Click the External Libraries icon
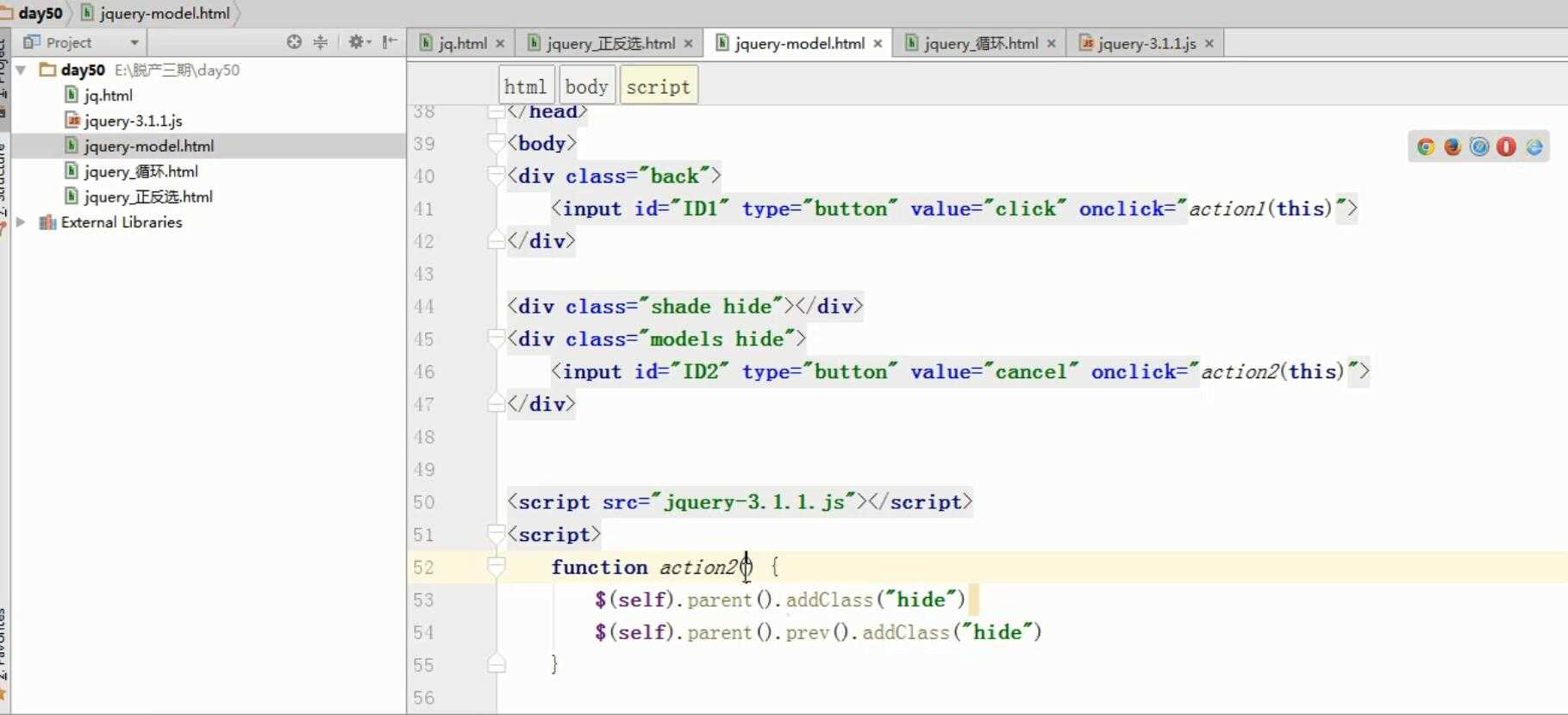The width and height of the screenshot is (1568, 715). pos(47,222)
